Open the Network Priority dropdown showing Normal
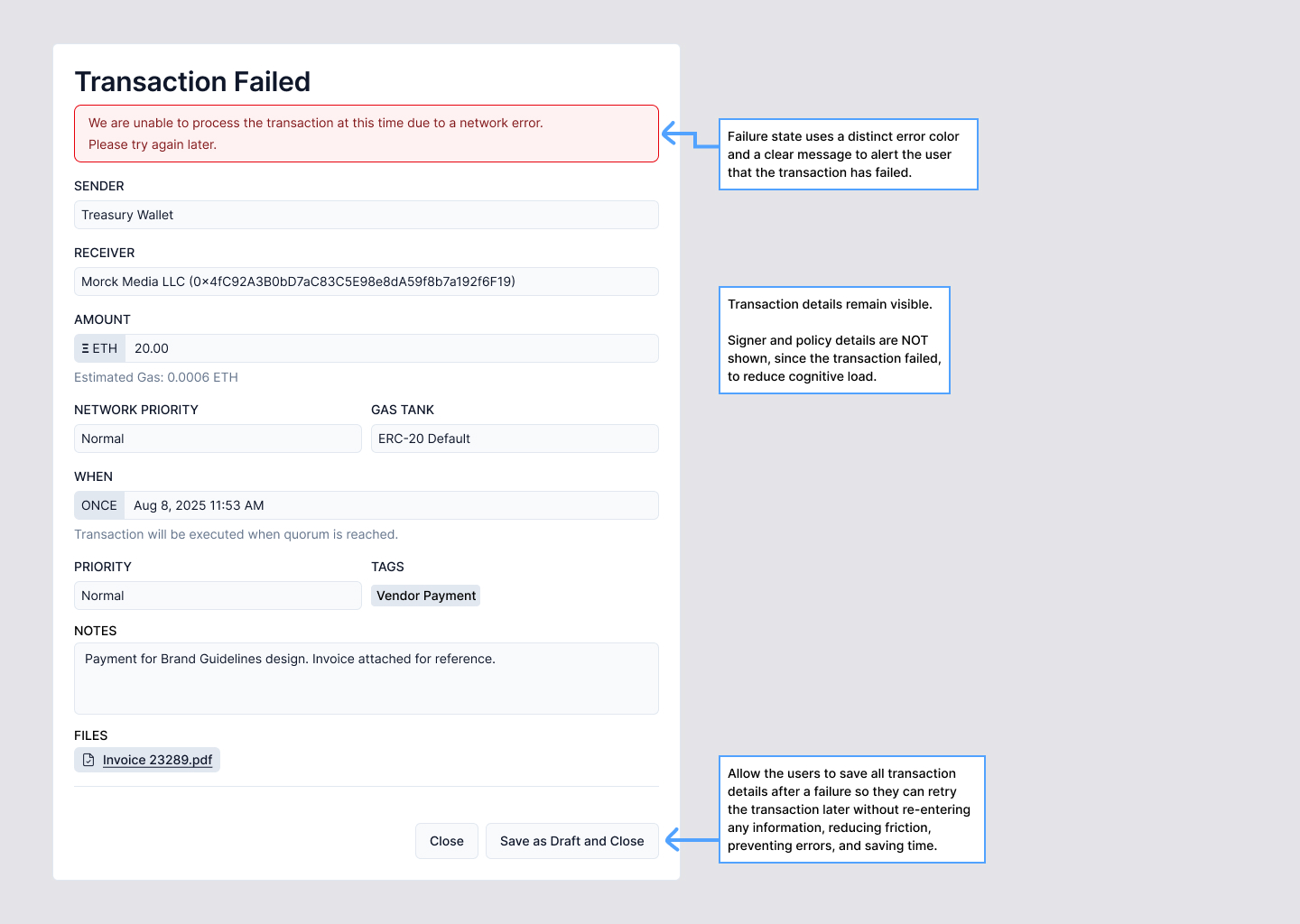1300x924 pixels. tap(218, 439)
